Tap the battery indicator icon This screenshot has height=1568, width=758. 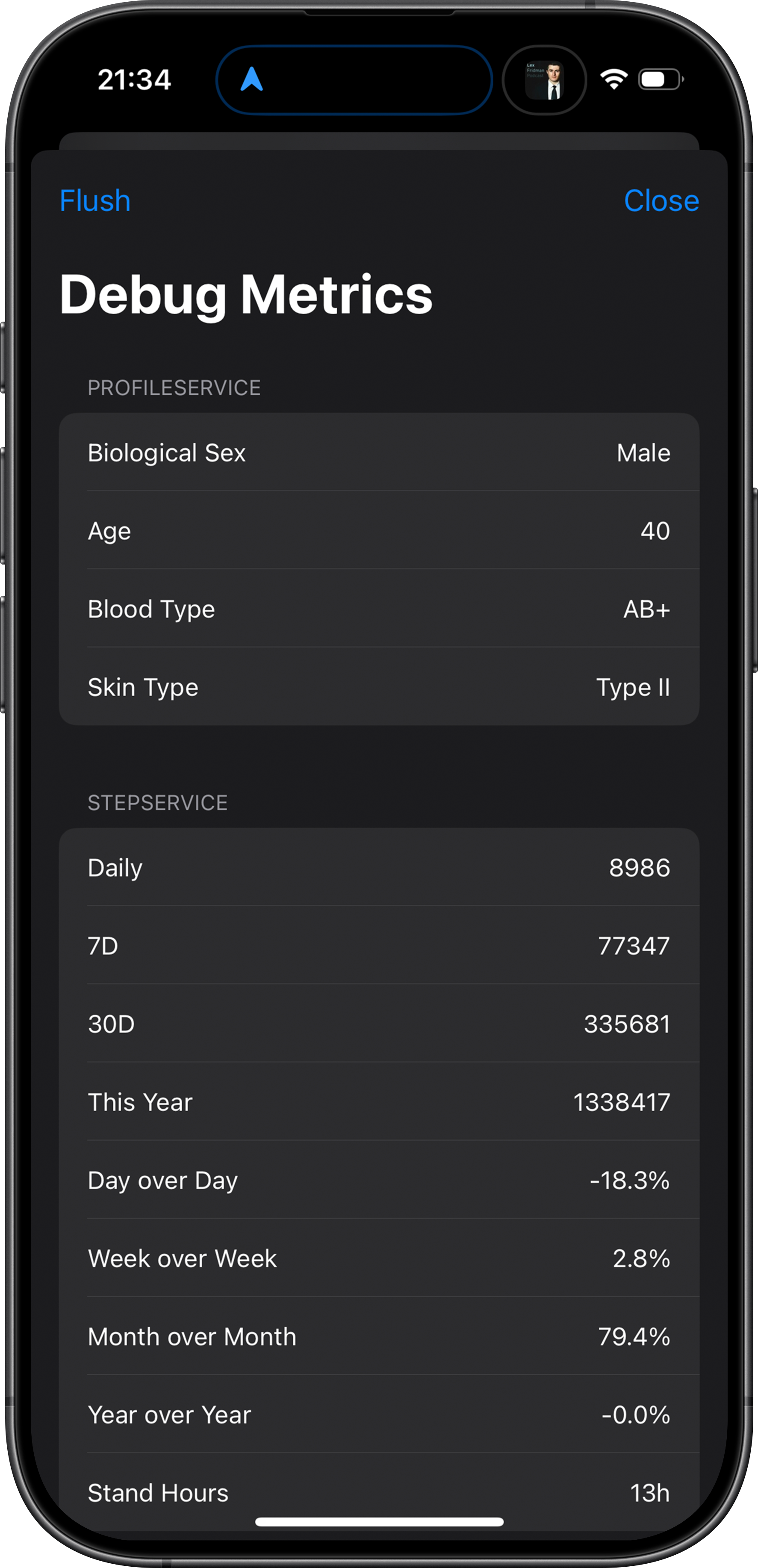(x=660, y=80)
